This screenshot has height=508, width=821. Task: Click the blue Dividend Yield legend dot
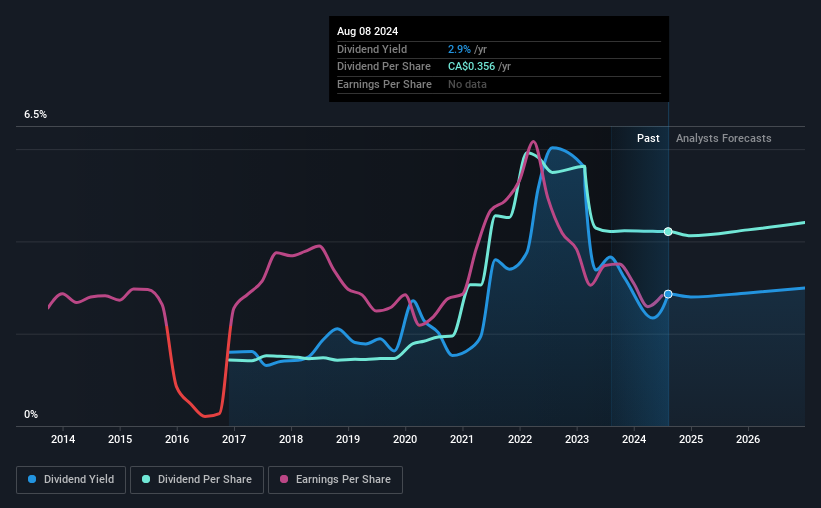coord(32,479)
